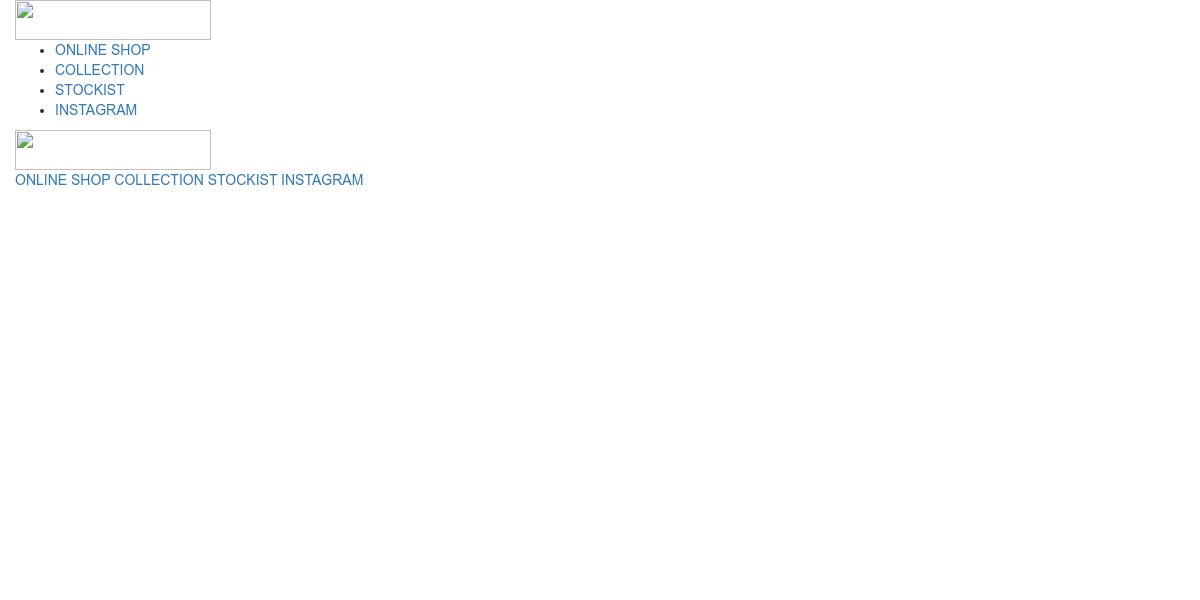Click the bullet point beside COLLECTION
Image resolution: width=1200 pixels, height=600 pixels.
42,71
